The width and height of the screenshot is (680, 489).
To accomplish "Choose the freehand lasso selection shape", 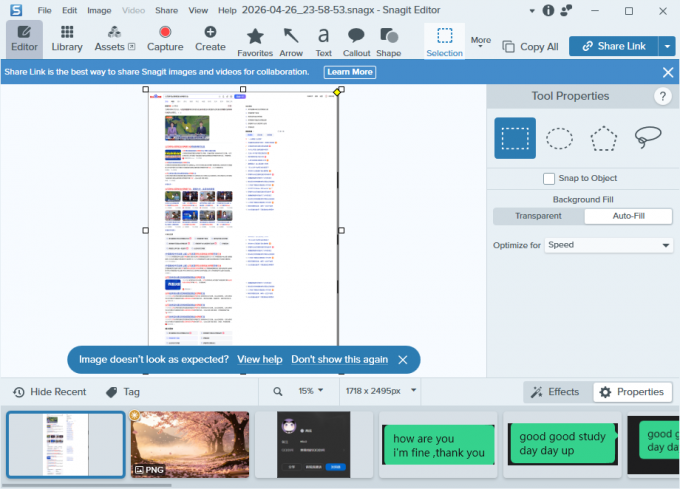I will [648, 137].
